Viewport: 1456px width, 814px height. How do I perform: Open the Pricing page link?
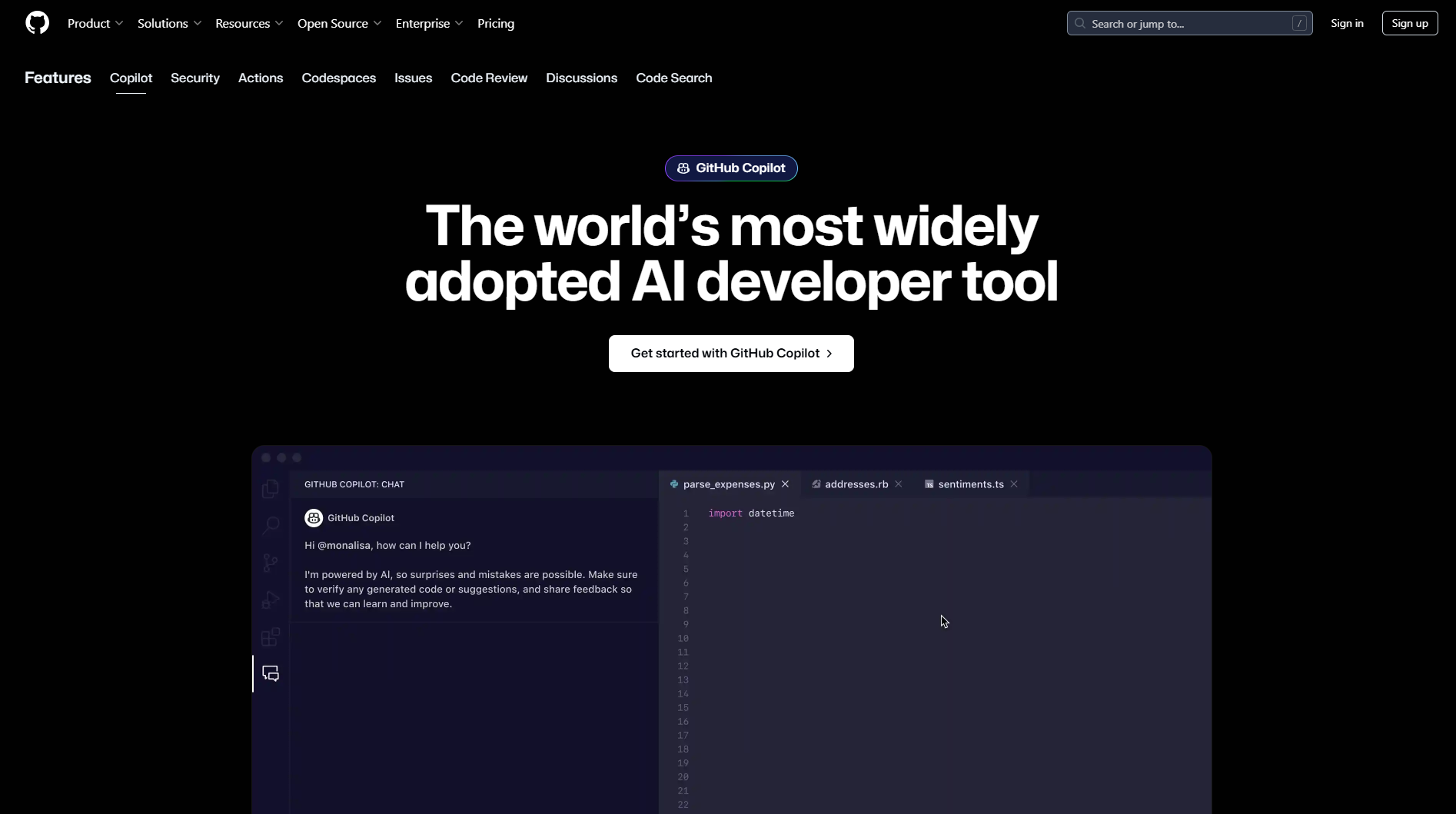coord(496,23)
